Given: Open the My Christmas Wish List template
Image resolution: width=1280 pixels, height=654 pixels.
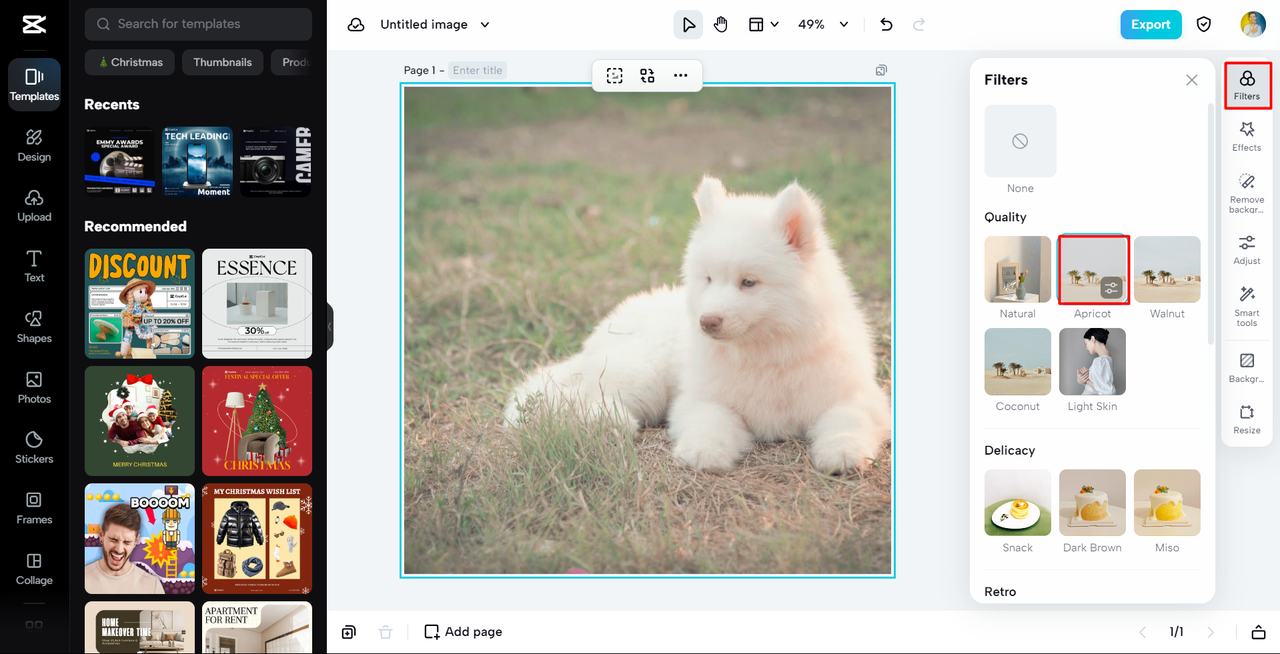Looking at the screenshot, I should [x=257, y=538].
